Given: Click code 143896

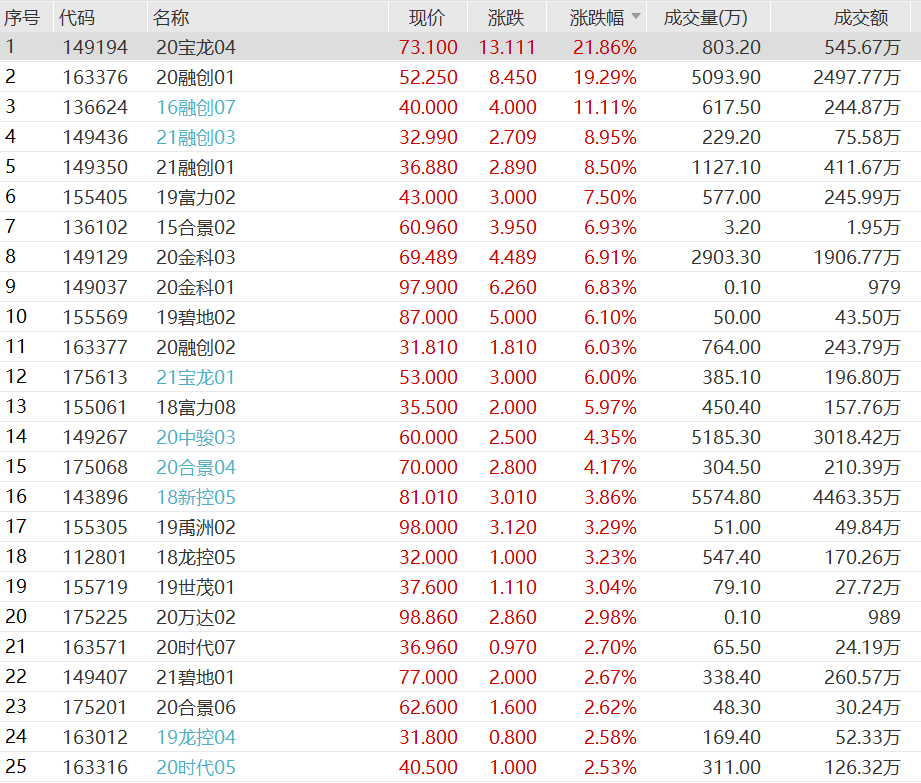Looking at the screenshot, I should pos(95,497).
